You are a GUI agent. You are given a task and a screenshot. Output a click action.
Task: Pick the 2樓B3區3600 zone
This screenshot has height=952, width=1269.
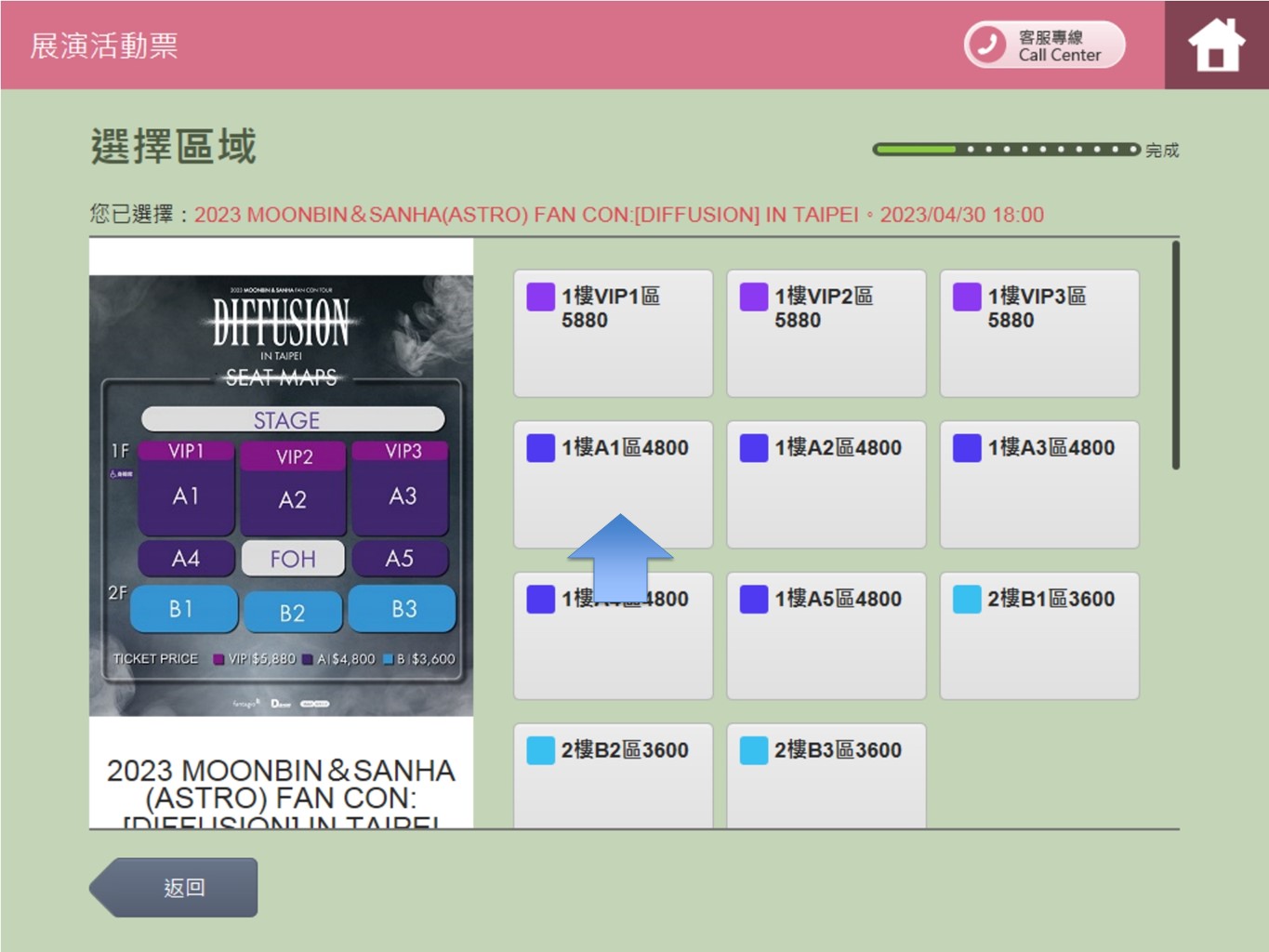826,776
